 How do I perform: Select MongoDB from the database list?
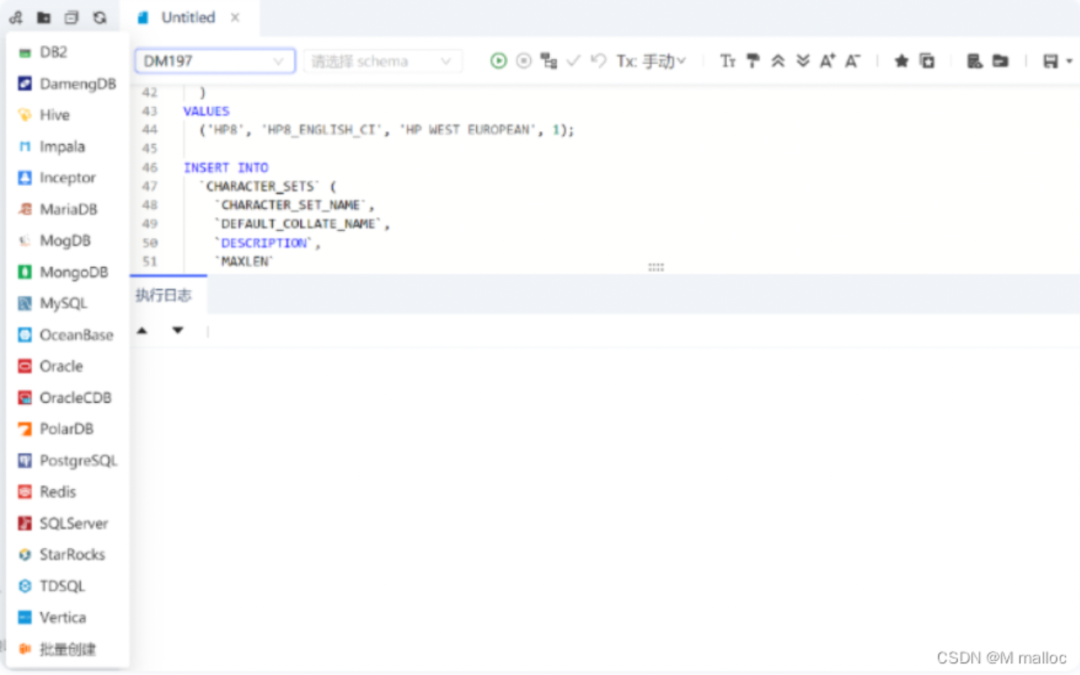68,272
